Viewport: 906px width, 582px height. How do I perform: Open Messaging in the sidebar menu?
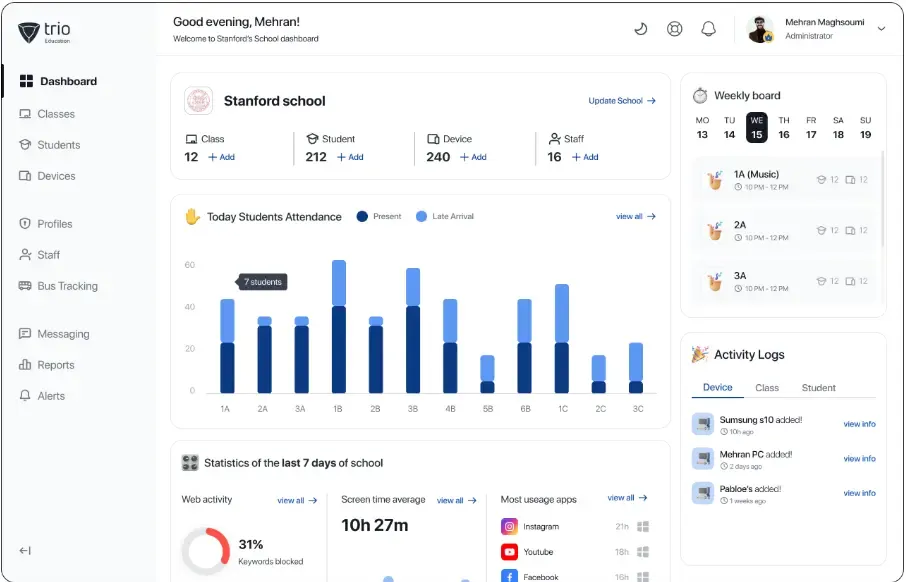pos(63,334)
